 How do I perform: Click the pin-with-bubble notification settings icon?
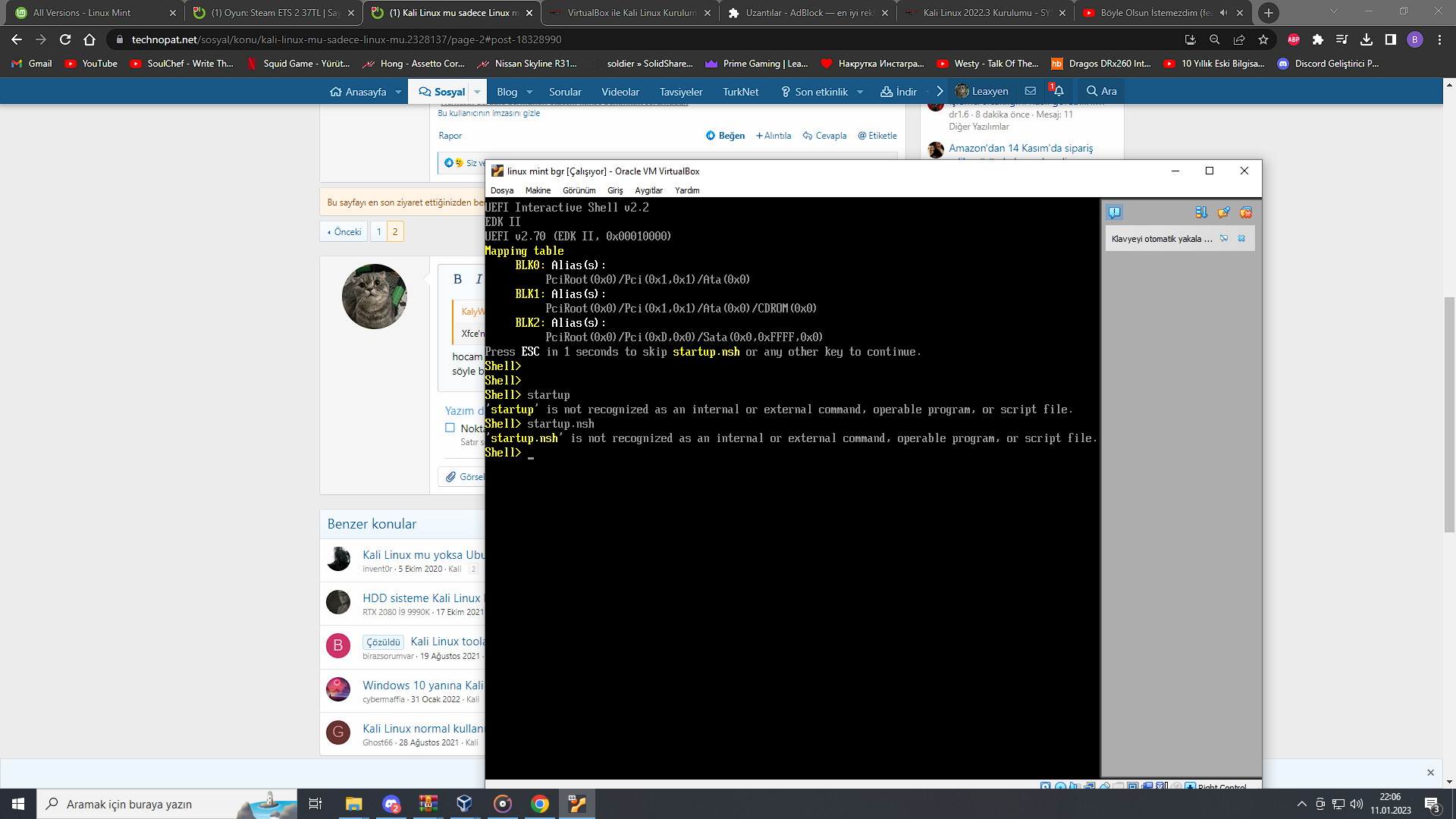1223,212
